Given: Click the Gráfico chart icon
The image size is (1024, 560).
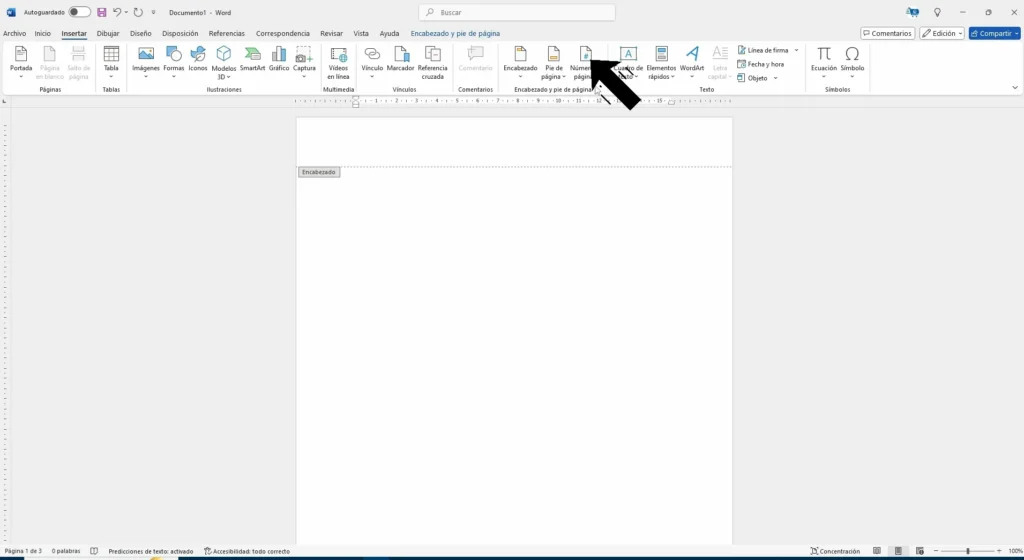Looking at the screenshot, I should click(279, 54).
